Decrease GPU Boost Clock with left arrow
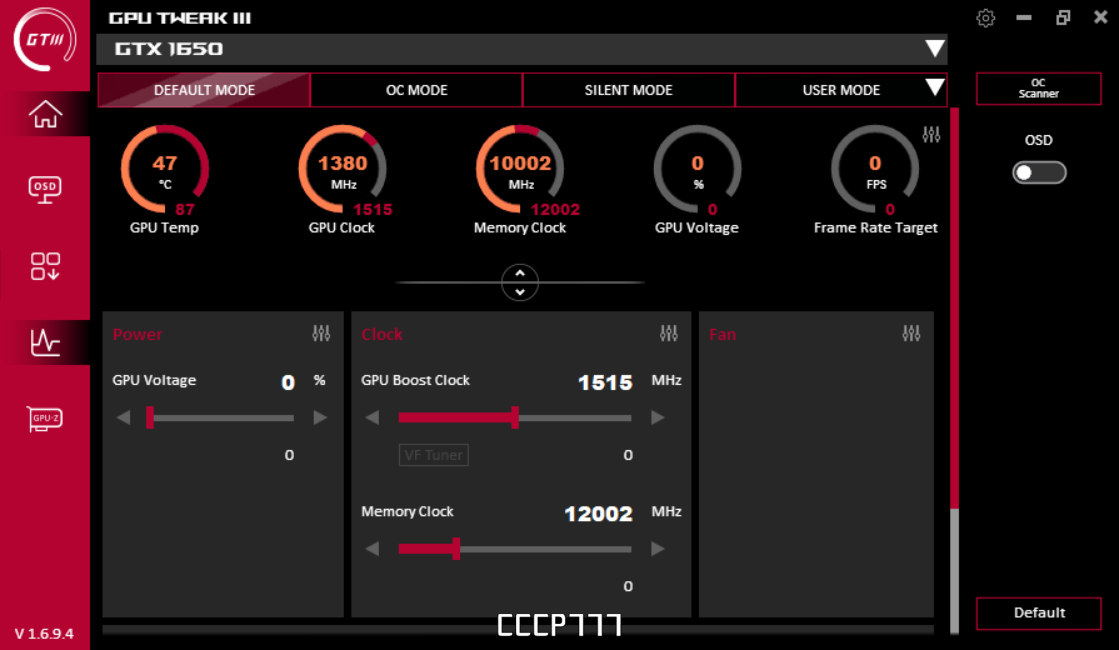 [x=372, y=417]
